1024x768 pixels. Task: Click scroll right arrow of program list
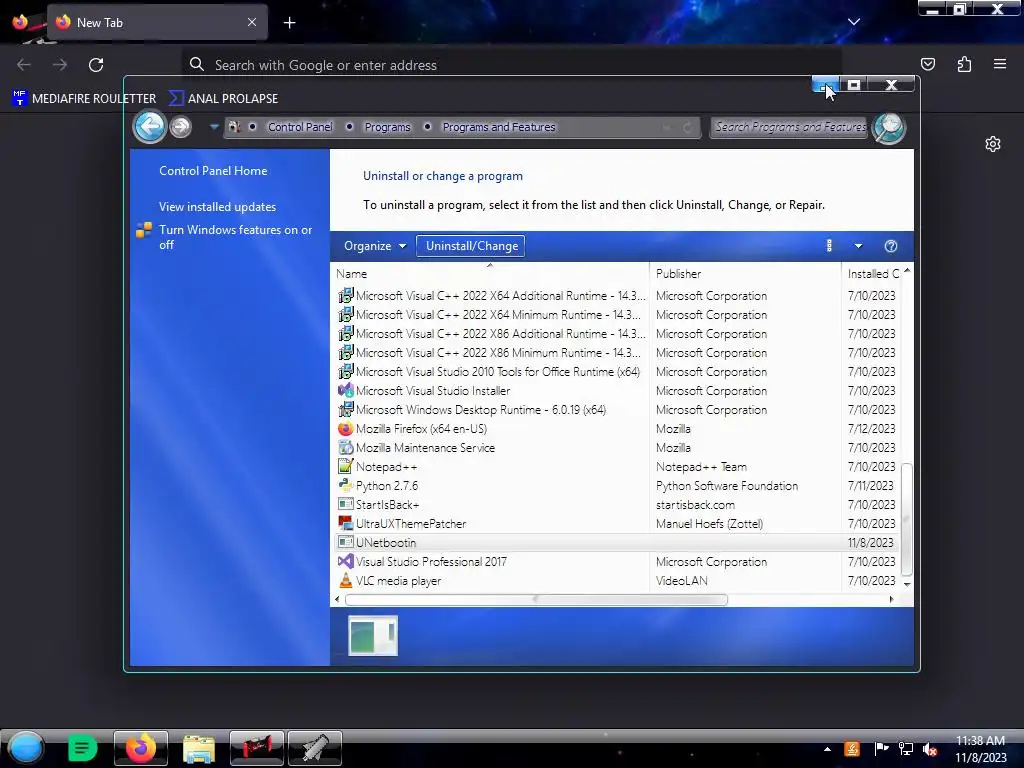pos(891,600)
